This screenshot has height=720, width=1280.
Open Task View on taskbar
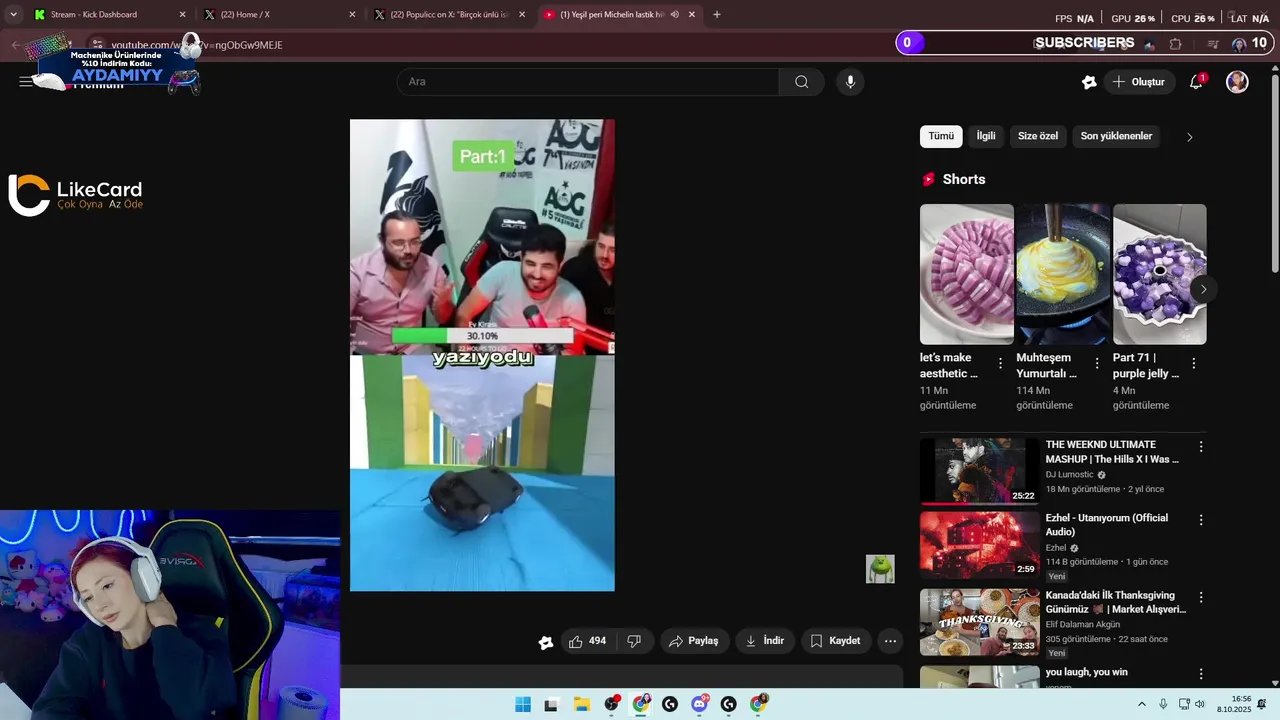[551, 704]
